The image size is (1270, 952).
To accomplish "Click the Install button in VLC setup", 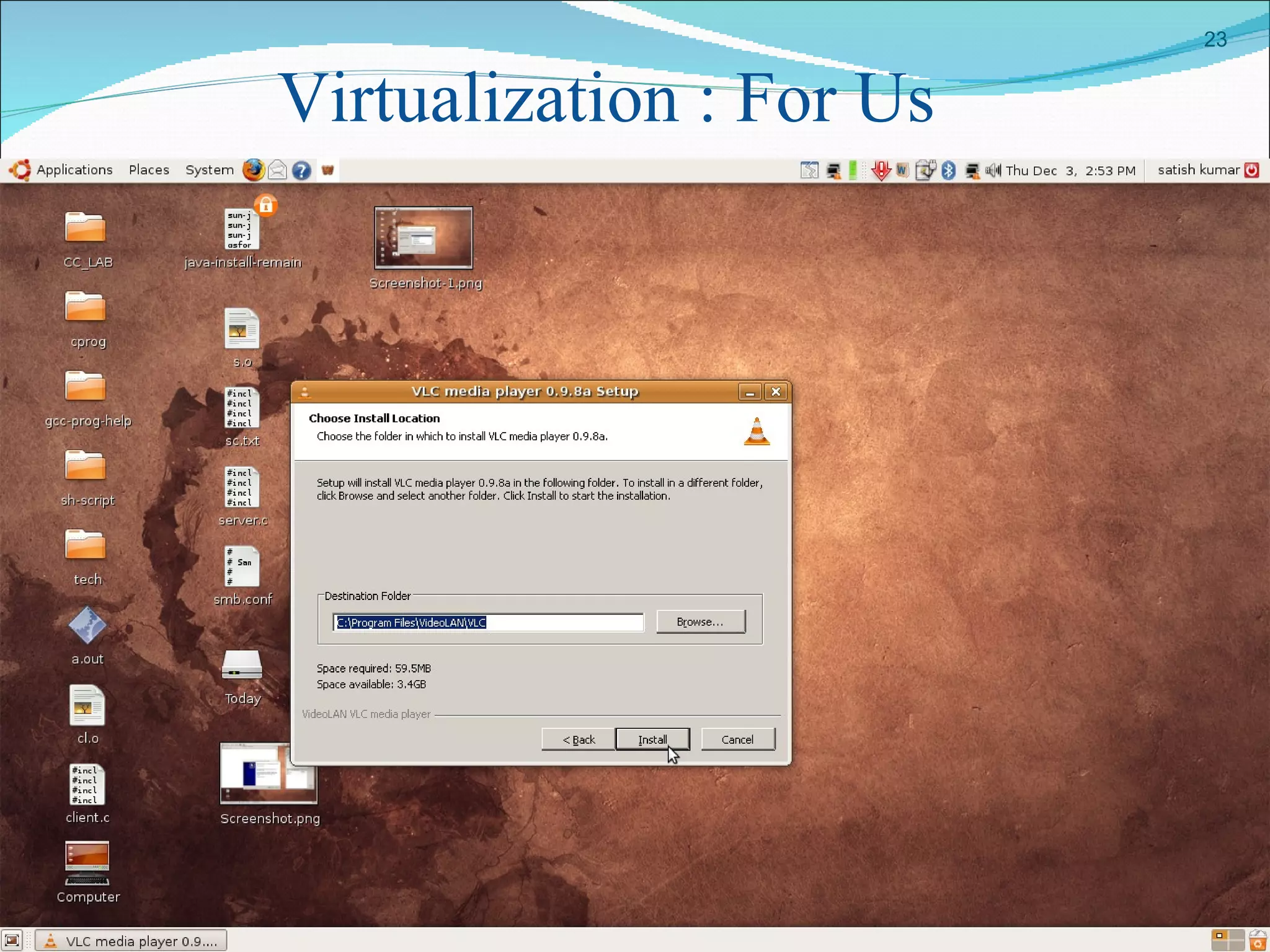I will coord(652,739).
